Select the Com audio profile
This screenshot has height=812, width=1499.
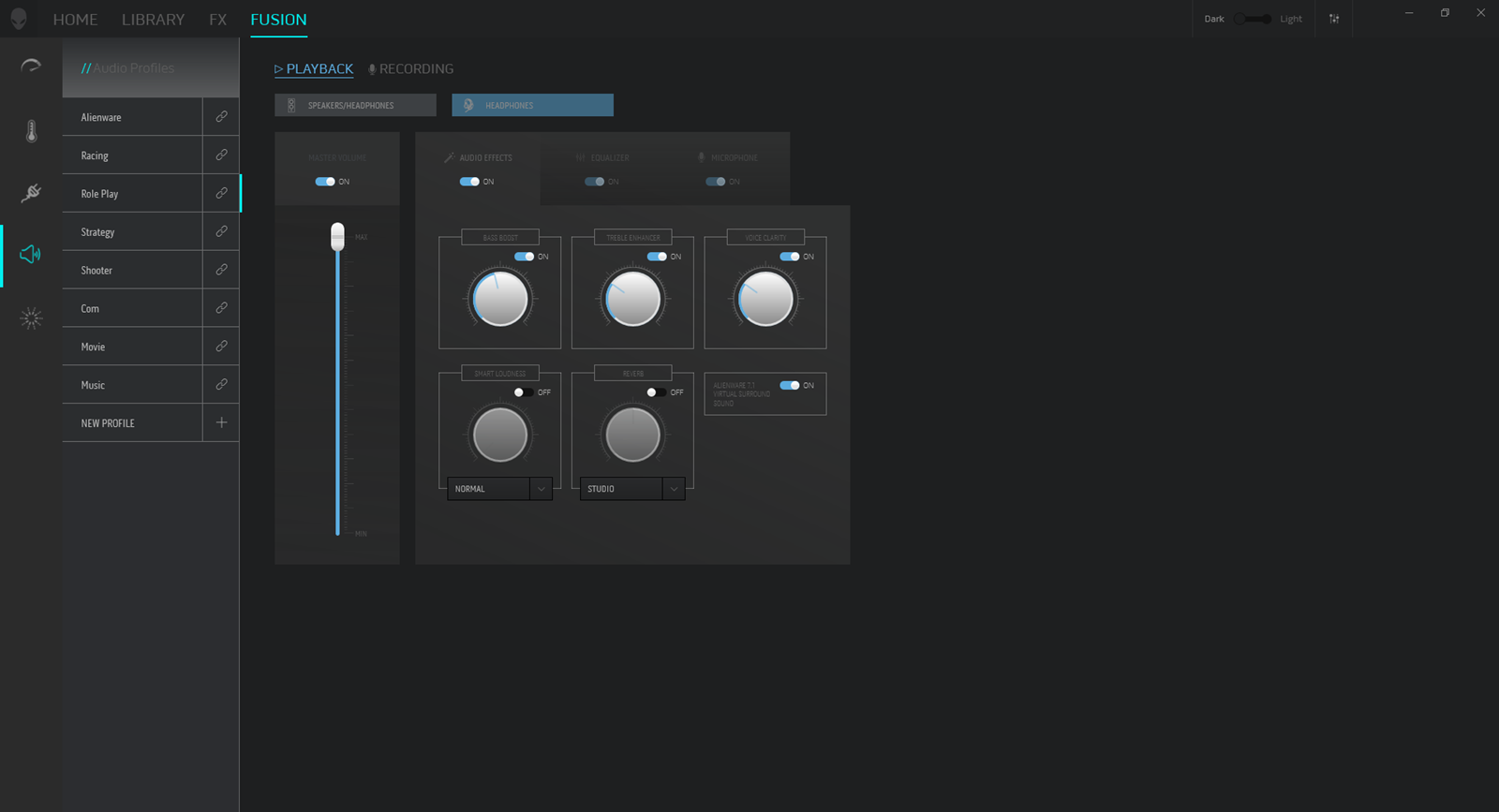click(132, 308)
